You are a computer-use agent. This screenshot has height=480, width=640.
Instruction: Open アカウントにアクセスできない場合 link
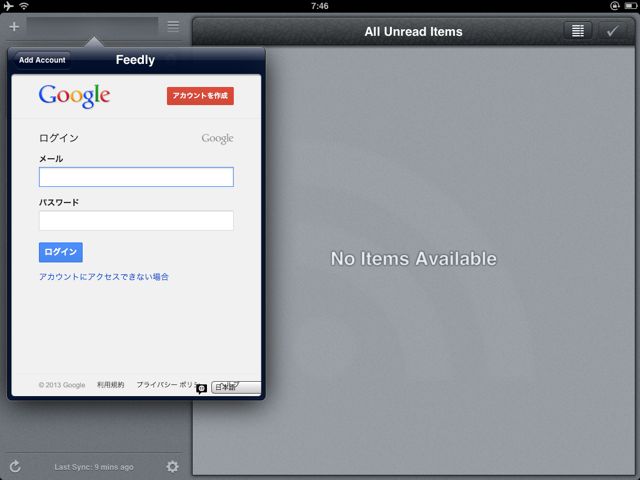(x=104, y=277)
